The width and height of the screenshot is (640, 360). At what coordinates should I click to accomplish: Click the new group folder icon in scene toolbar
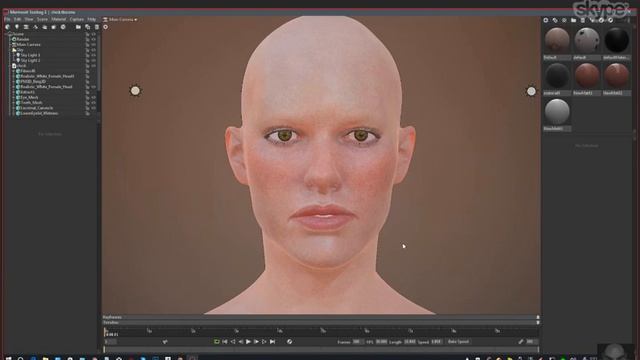[x=78, y=27]
